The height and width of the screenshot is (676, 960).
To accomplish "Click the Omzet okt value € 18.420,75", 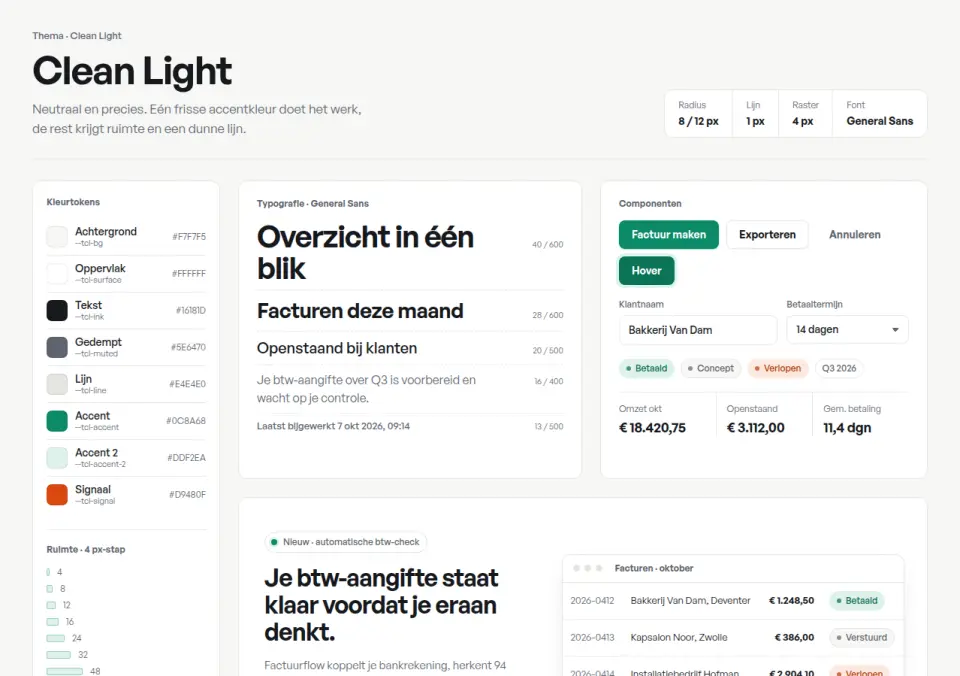I will 652,428.
